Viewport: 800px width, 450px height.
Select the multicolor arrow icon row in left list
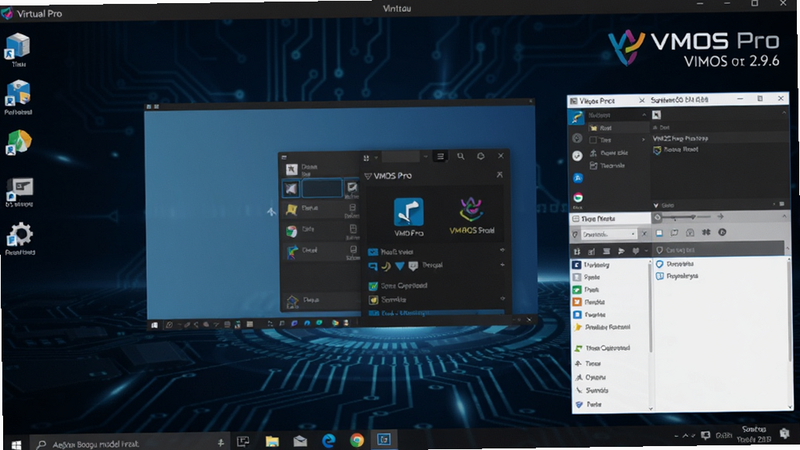click(321, 252)
